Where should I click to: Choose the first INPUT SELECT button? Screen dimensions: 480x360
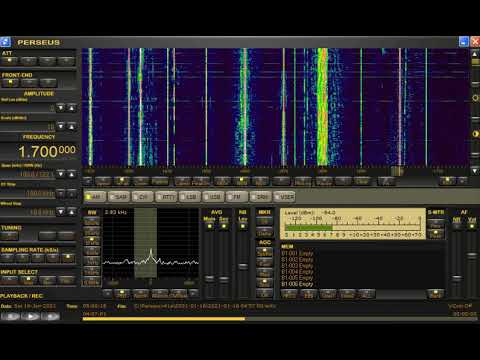[x=9, y=280]
